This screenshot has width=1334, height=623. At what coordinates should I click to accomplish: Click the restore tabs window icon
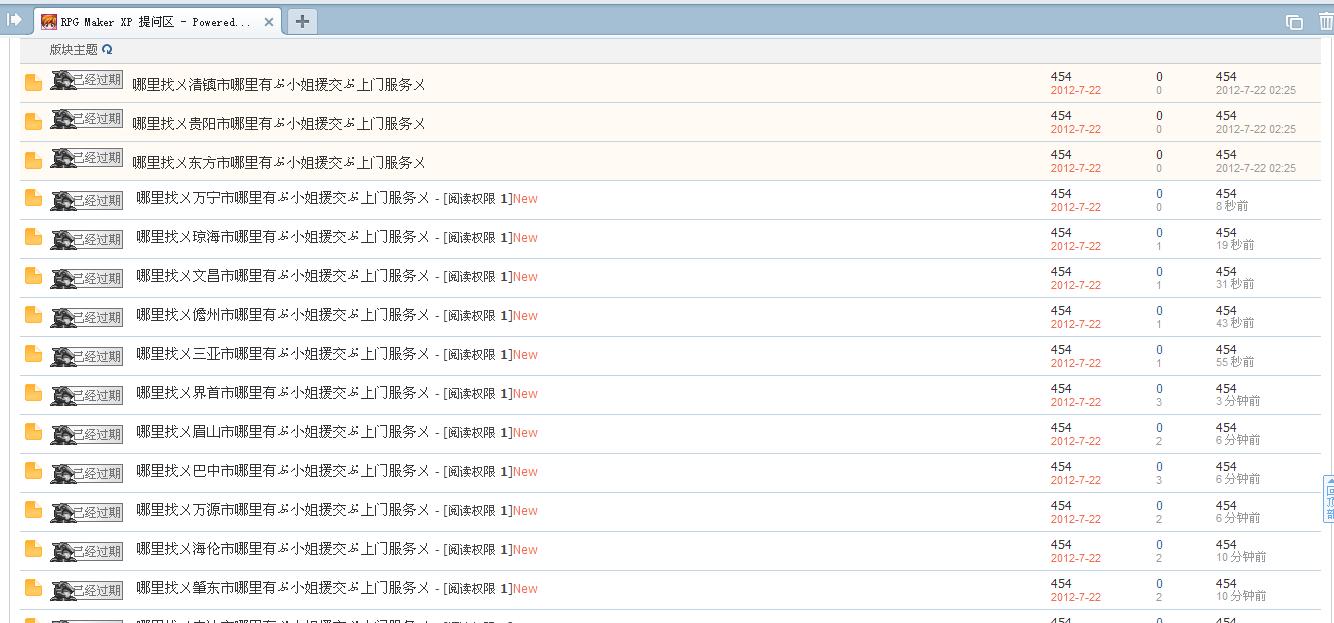pos(1294,22)
